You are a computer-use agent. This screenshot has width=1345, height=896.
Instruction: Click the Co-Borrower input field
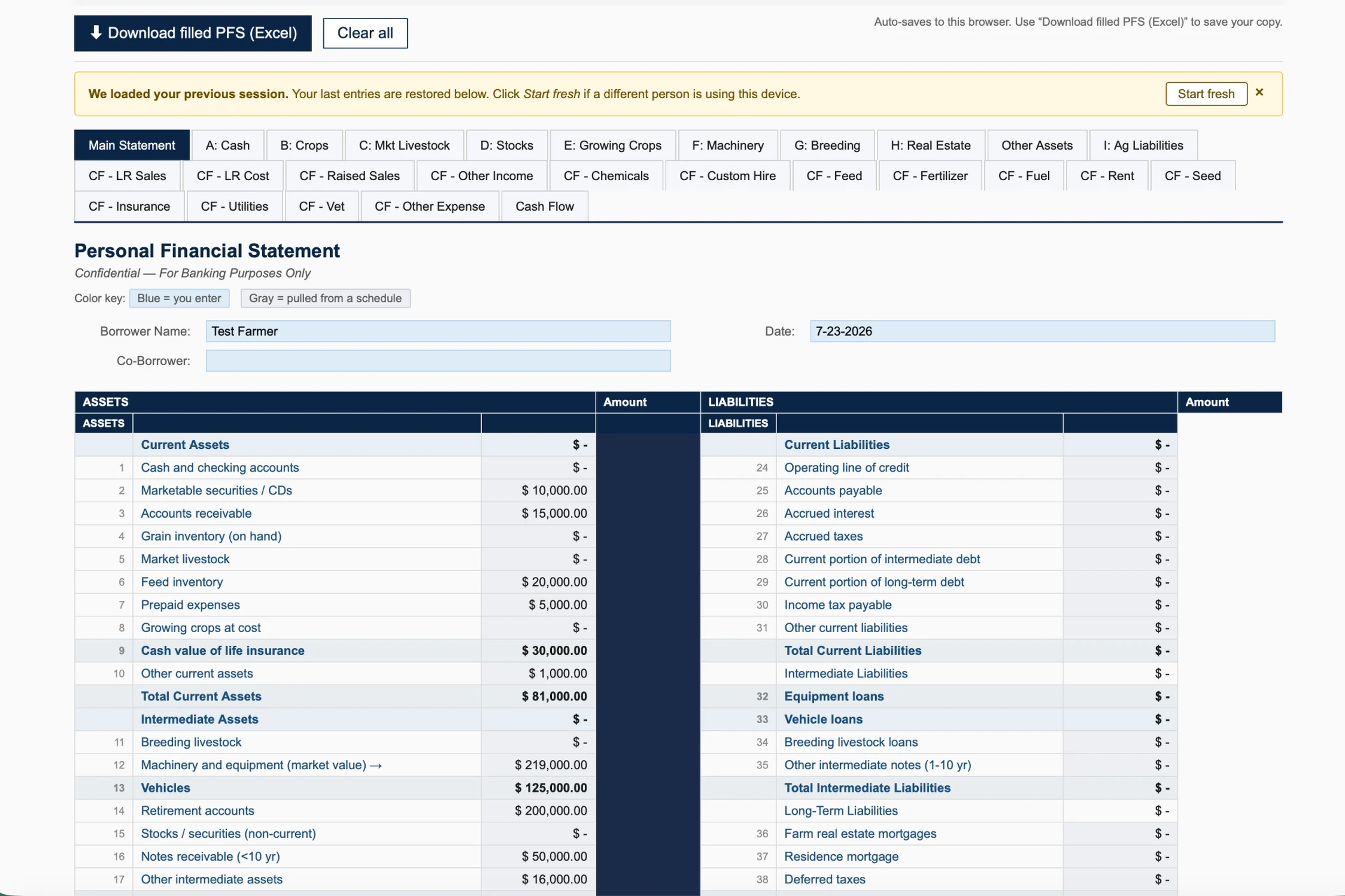pos(438,361)
